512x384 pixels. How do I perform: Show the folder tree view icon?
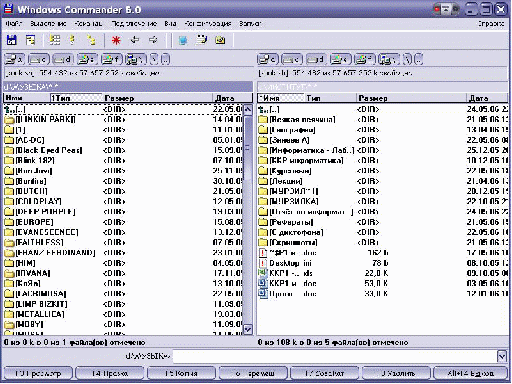point(91,40)
